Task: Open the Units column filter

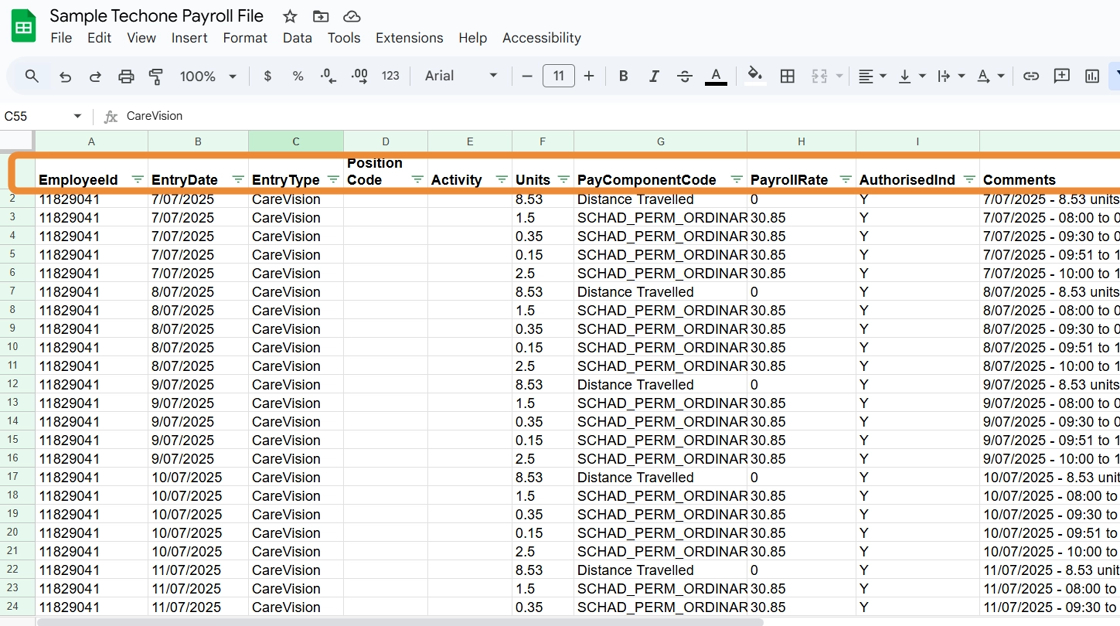Action: coord(563,179)
